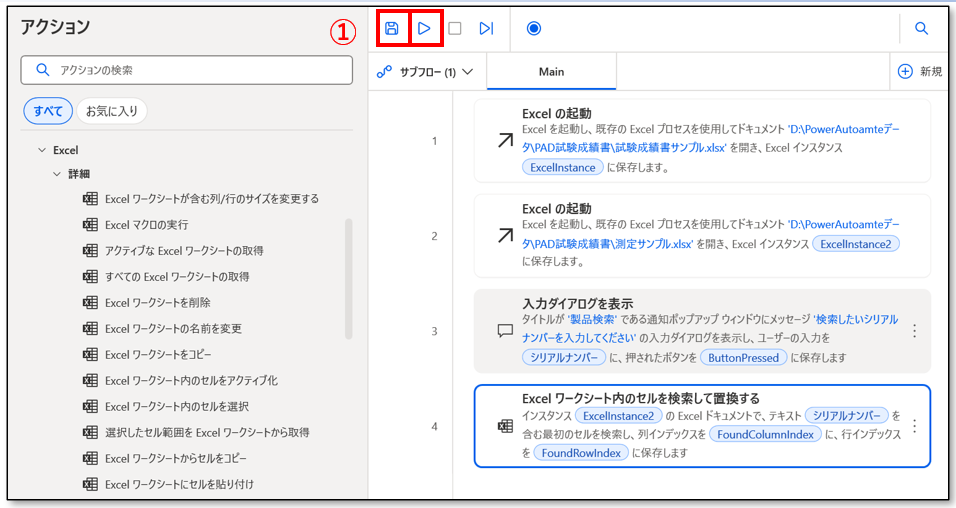Image resolution: width=956 pixels, height=508 pixels.
Task: Click the ExcelInstance2 variable in action 2
Action: pyautogui.click(x=856, y=243)
